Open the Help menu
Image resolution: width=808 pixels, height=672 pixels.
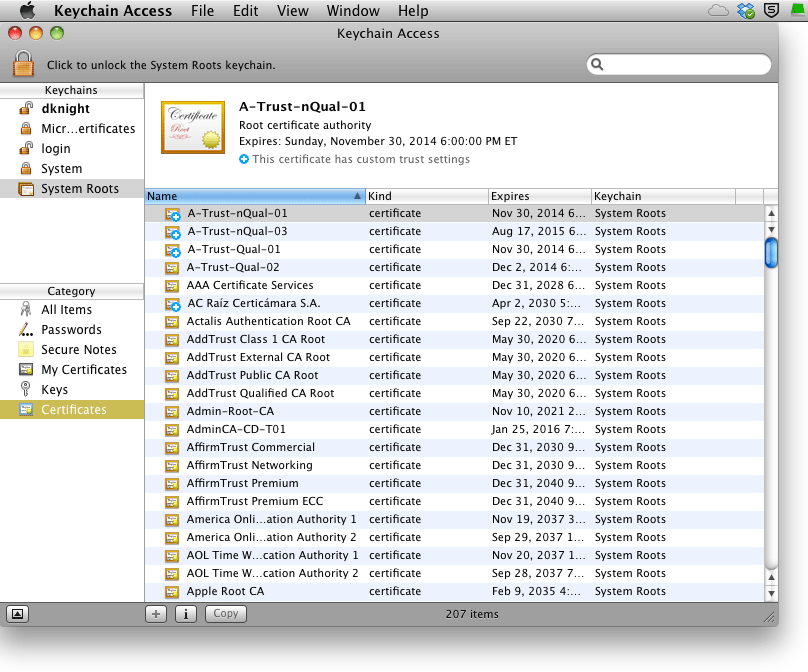click(x=413, y=10)
